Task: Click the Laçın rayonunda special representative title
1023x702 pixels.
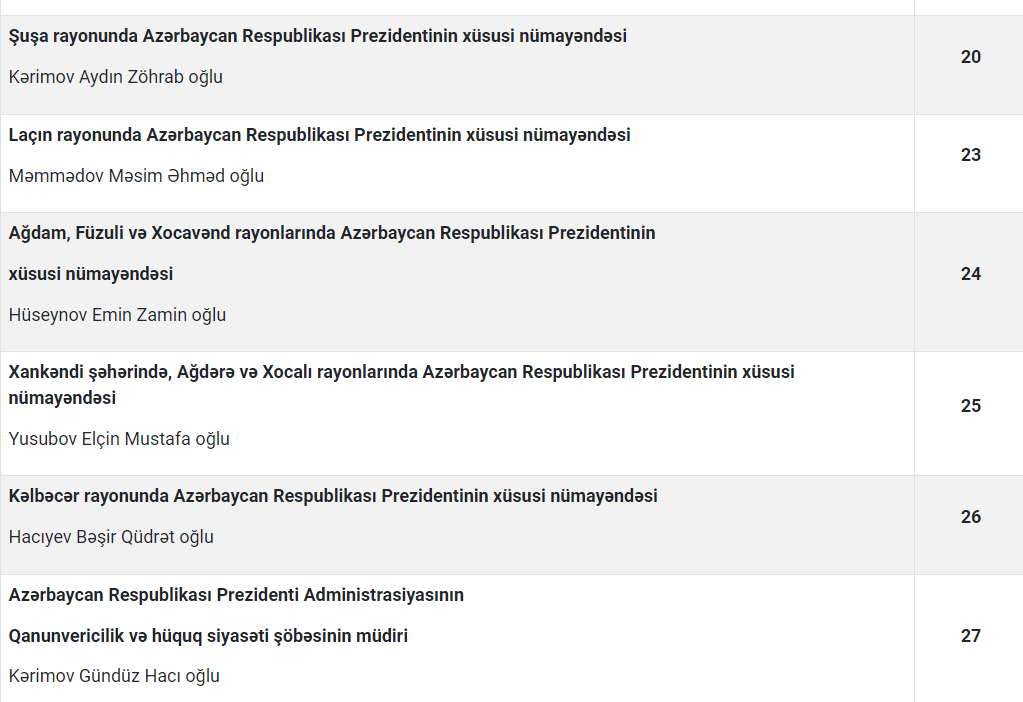Action: 320,135
